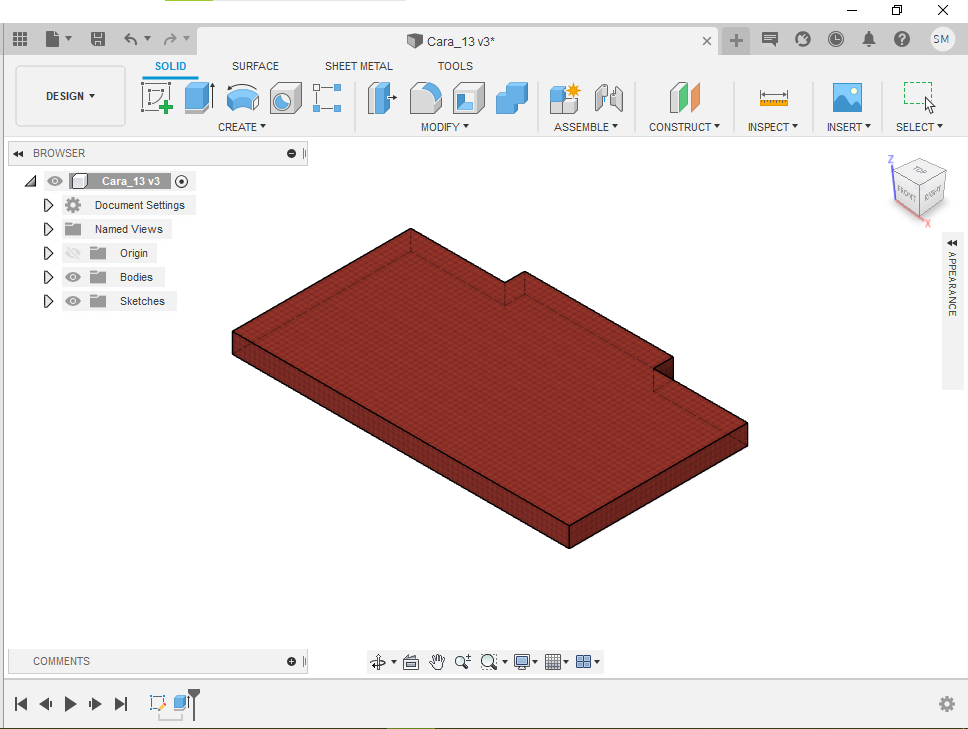This screenshot has width=968, height=729.
Task: Open the Job Status clock icon
Action: (x=836, y=40)
